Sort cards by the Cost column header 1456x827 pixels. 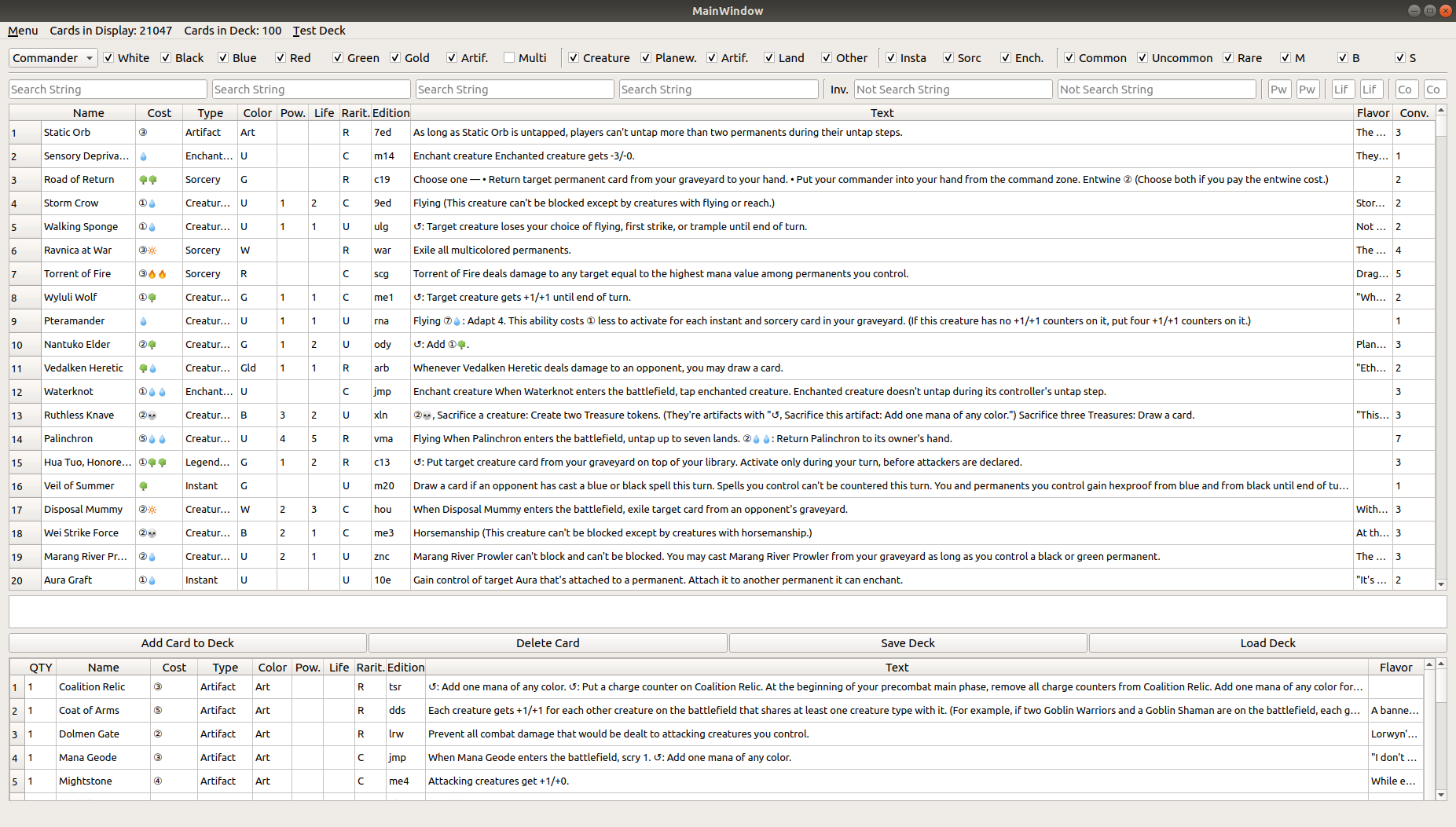tap(159, 113)
